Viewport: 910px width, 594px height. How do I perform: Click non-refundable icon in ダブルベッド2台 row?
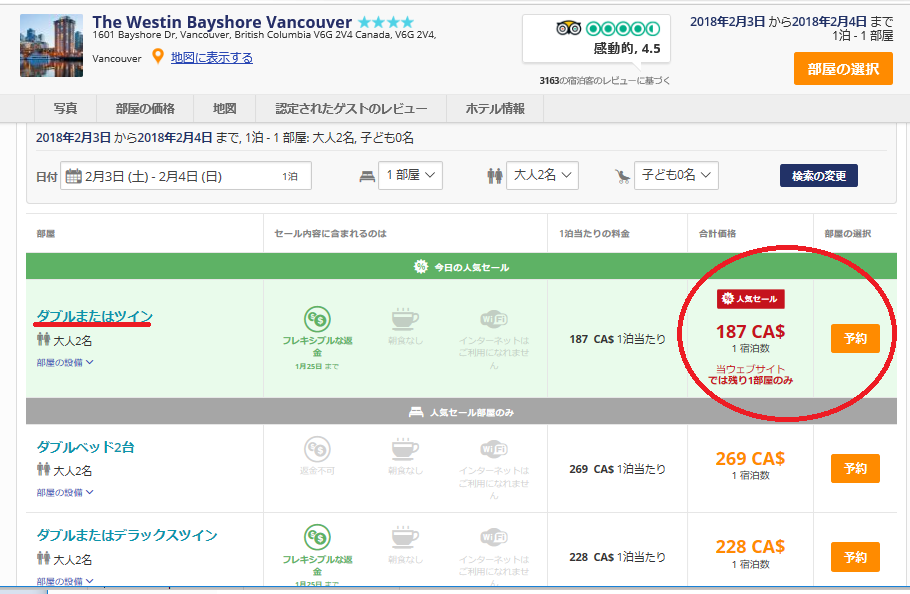click(317, 450)
